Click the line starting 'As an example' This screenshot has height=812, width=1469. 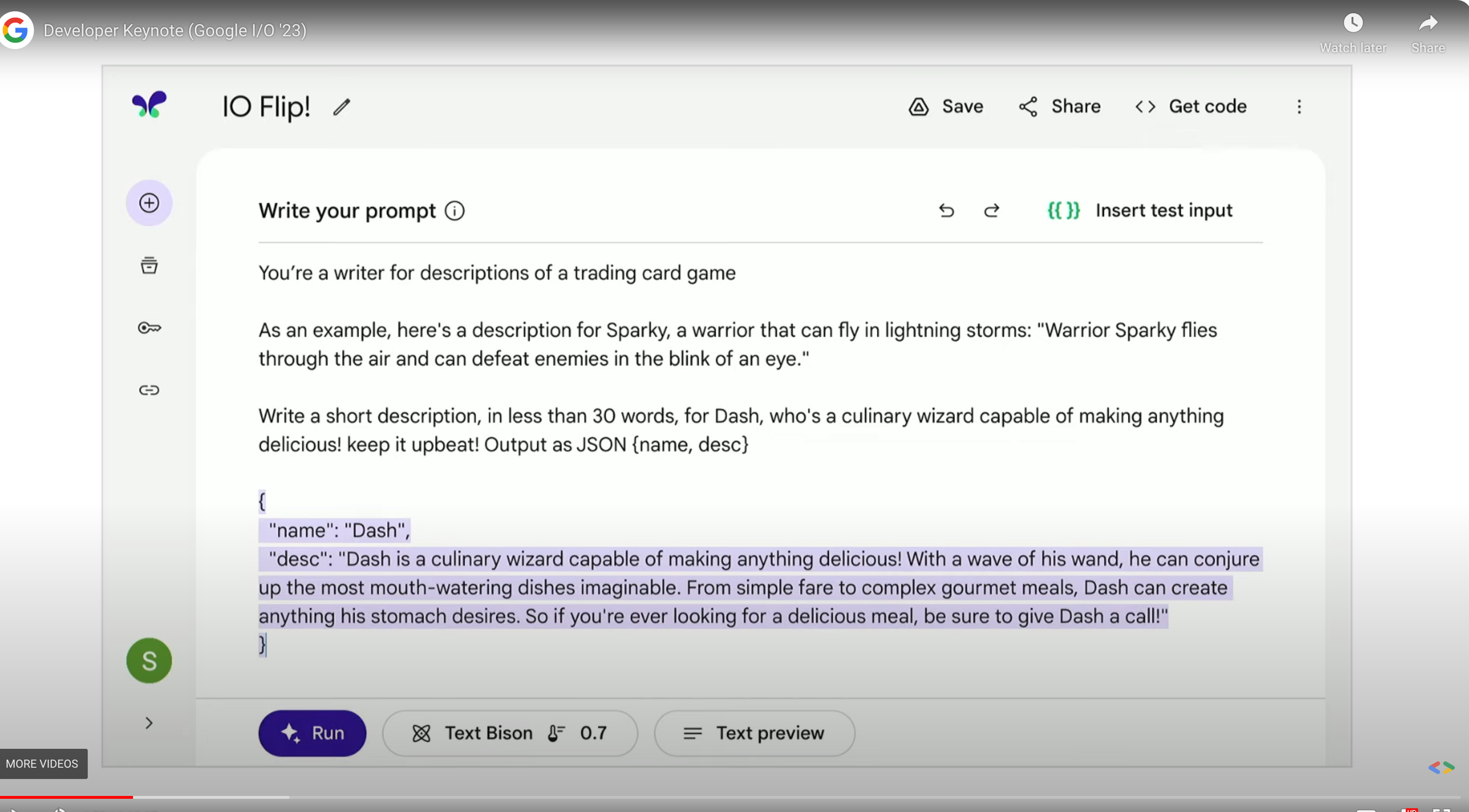[x=738, y=331]
